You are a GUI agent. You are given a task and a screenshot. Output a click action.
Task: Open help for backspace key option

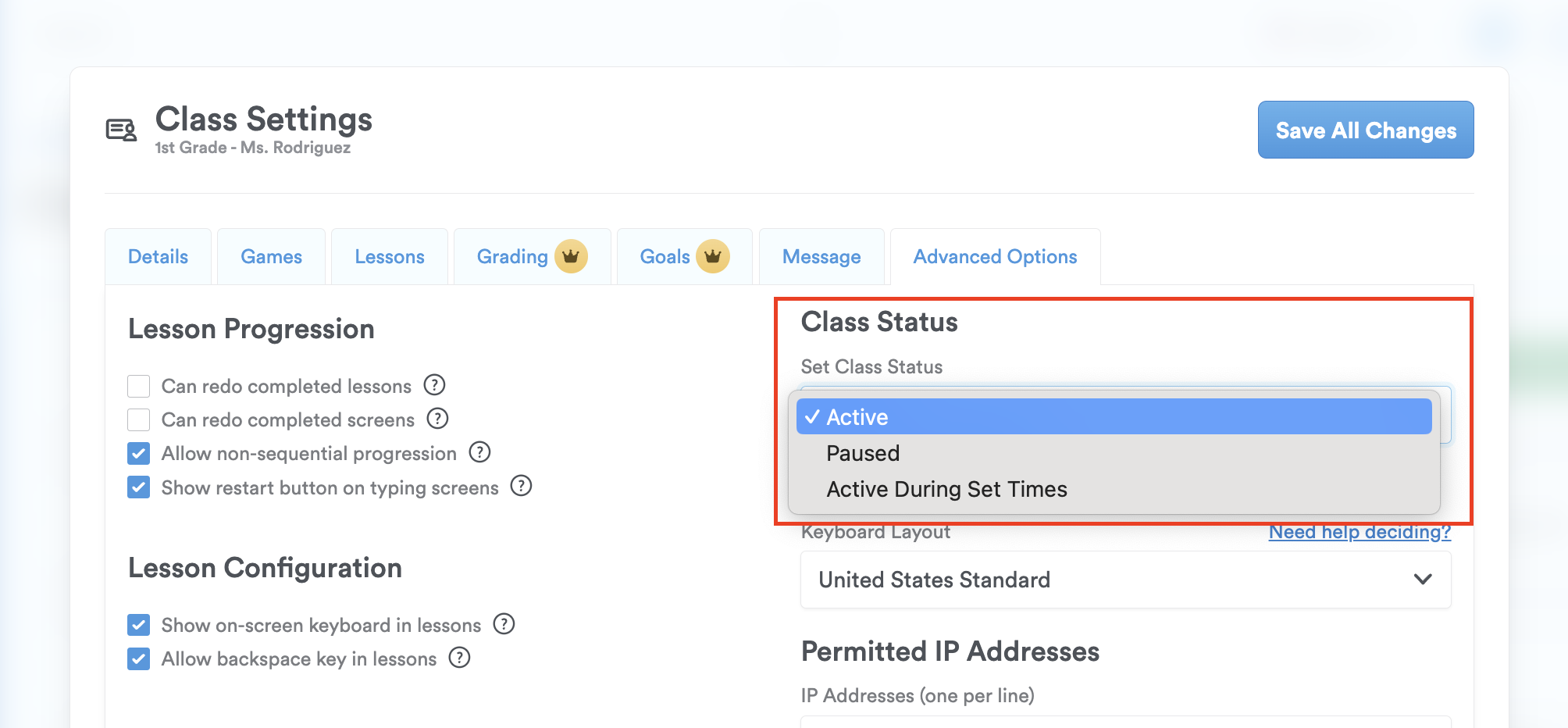tap(459, 658)
